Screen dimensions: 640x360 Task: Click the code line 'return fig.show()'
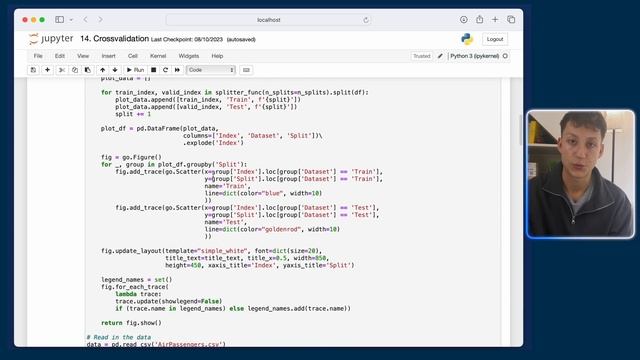tap(131, 323)
